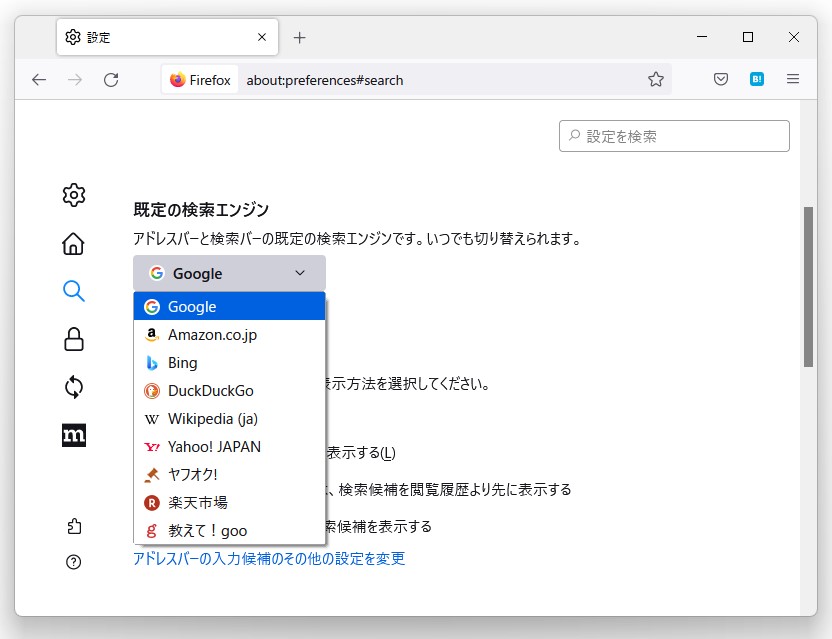The image size is (832, 639).
Task: Click the question mark help icon
Action: [73, 562]
